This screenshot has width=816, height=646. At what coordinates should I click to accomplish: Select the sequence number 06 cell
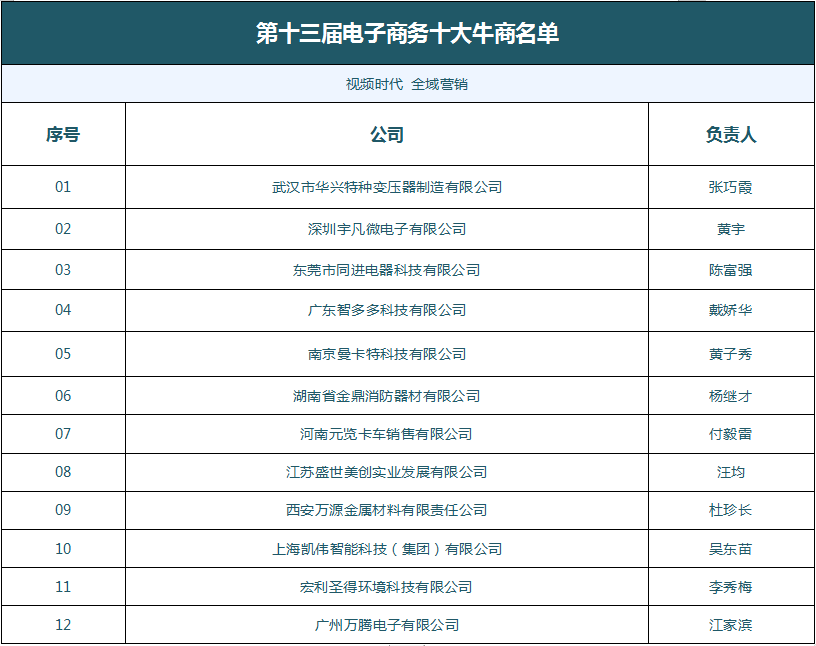tap(63, 396)
